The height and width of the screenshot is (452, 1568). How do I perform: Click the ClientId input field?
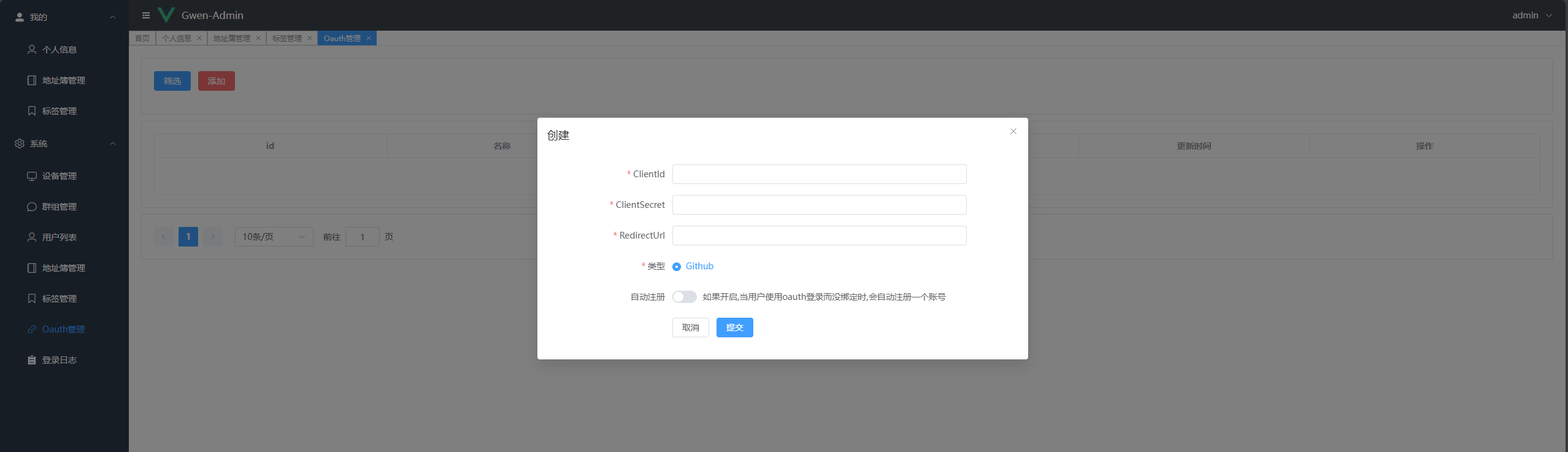point(819,174)
